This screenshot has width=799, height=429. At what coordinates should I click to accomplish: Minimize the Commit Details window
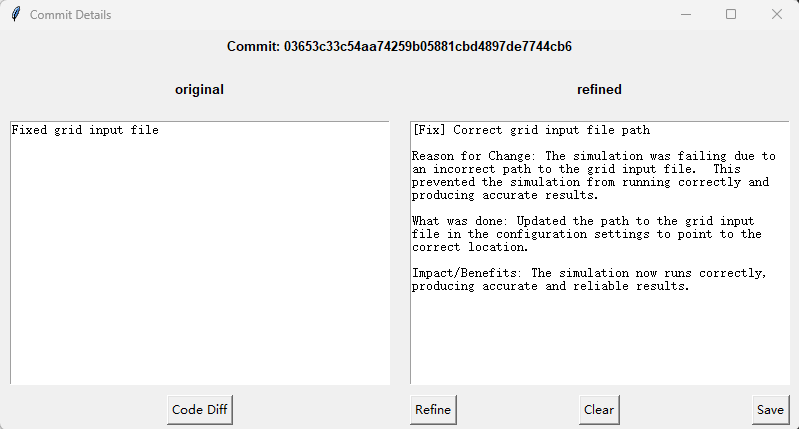pos(686,14)
